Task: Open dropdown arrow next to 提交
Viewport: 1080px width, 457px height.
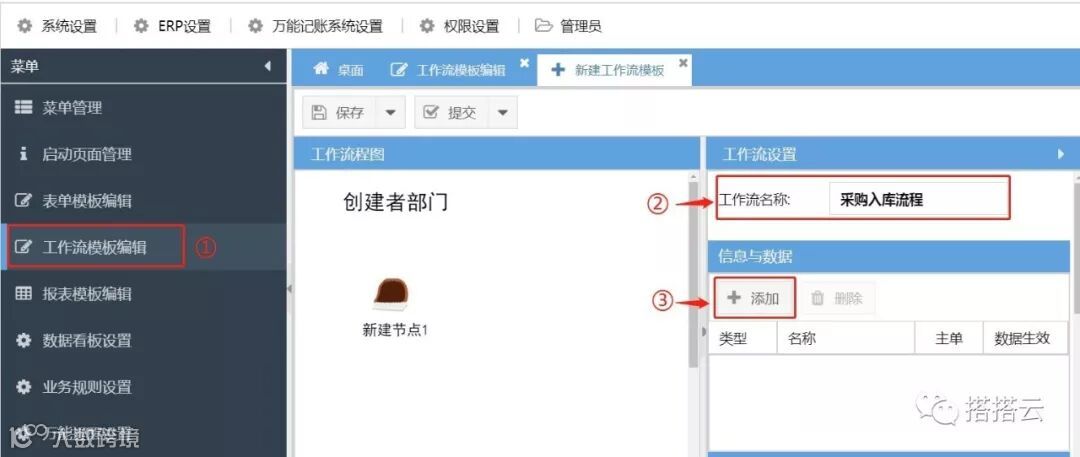Action: [x=503, y=112]
